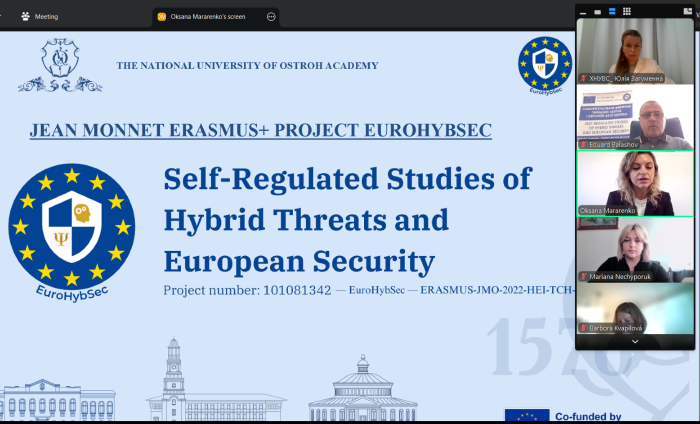Click the orange screen share avatar icon

(x=162, y=17)
